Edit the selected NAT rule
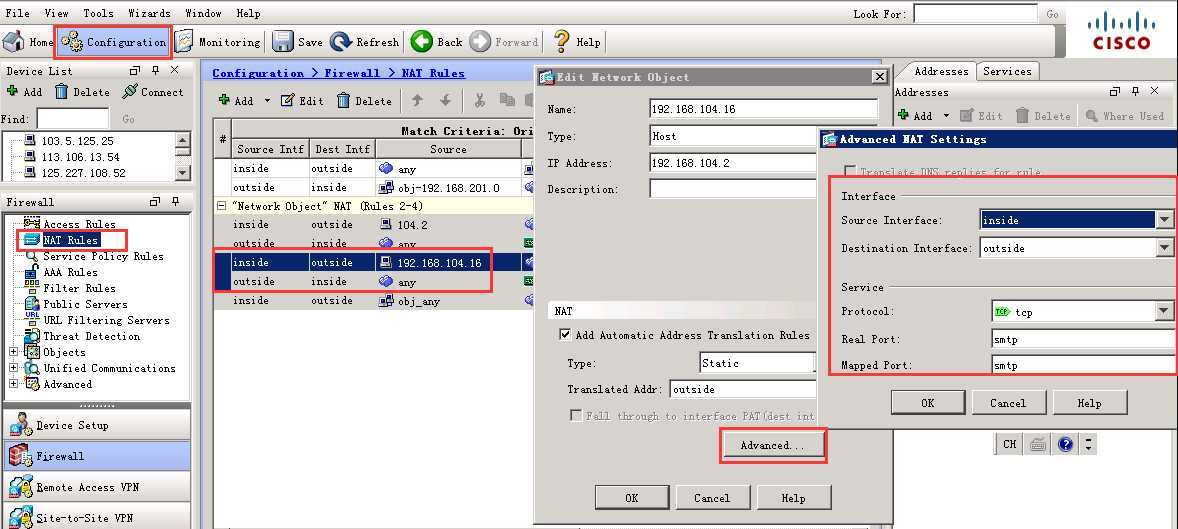The height and width of the screenshot is (529, 1178). tap(302, 101)
